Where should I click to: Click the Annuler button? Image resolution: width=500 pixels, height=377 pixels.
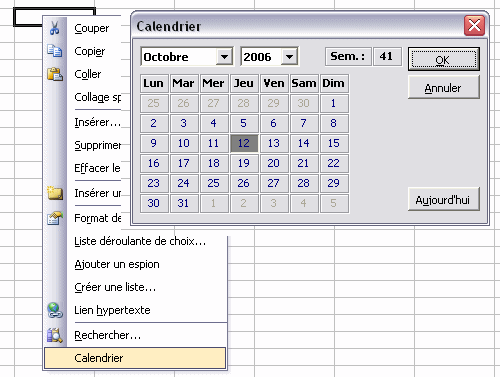(444, 87)
